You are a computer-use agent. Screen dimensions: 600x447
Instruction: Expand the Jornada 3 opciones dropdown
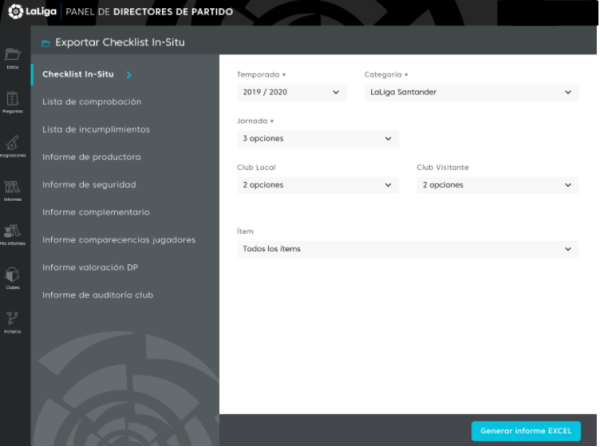[317, 138]
